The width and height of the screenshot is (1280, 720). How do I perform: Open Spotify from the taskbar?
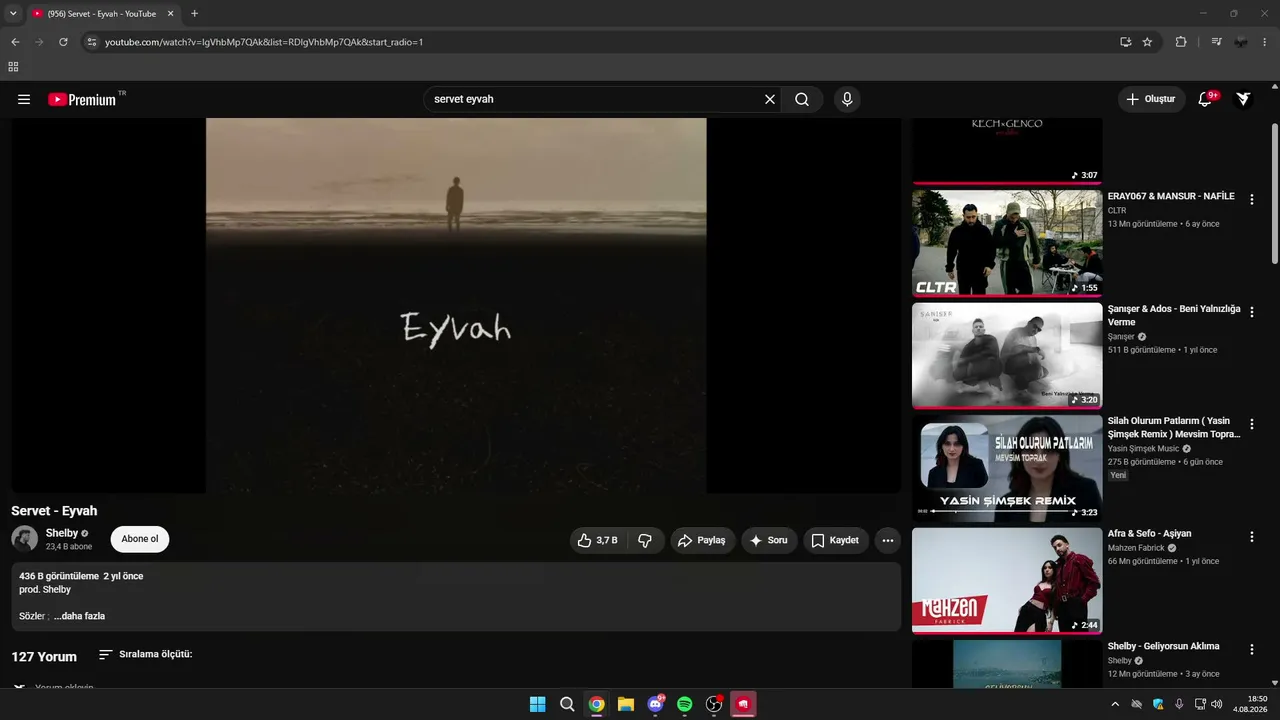pyautogui.click(x=685, y=704)
